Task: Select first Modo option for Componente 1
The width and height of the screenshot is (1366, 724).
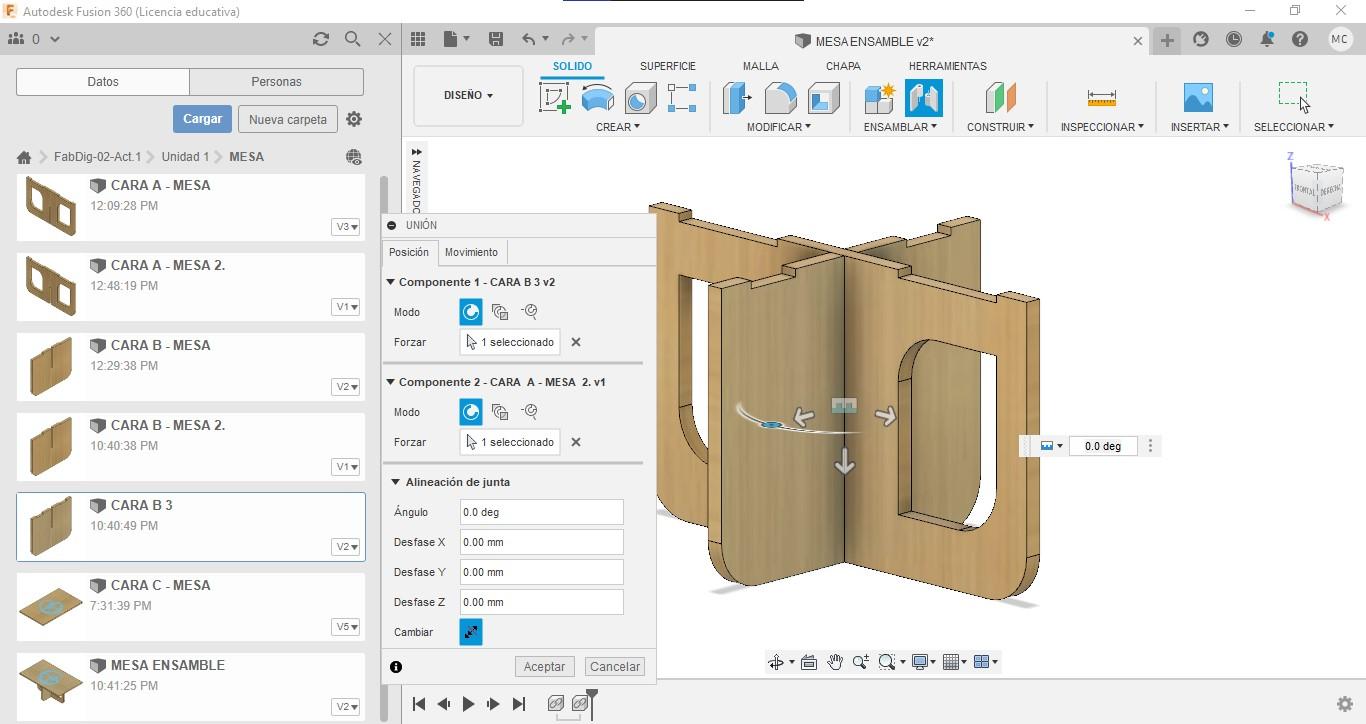Action: (x=471, y=312)
